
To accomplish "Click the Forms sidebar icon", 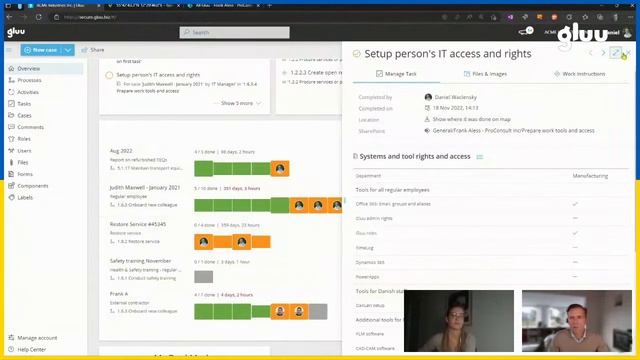I will (11, 174).
